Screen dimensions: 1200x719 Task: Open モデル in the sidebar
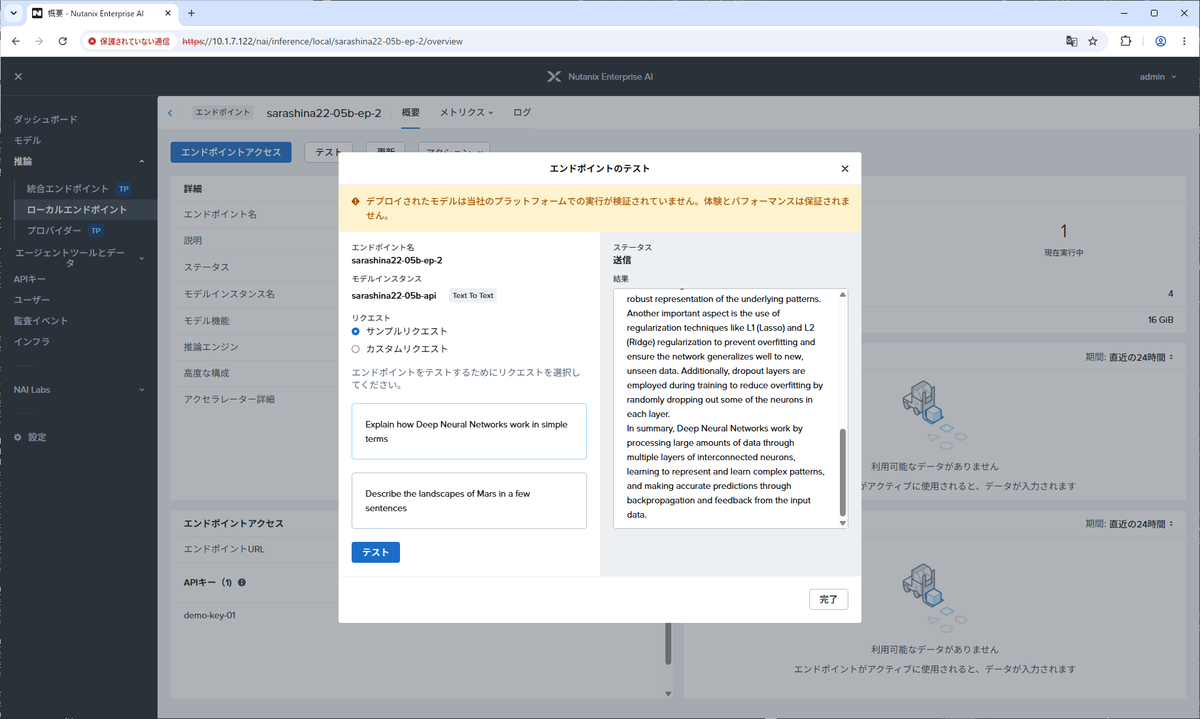28,140
